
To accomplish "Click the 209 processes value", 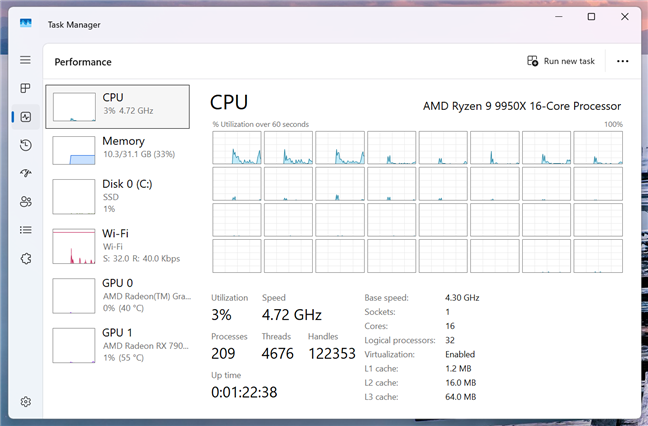I will pos(223,354).
